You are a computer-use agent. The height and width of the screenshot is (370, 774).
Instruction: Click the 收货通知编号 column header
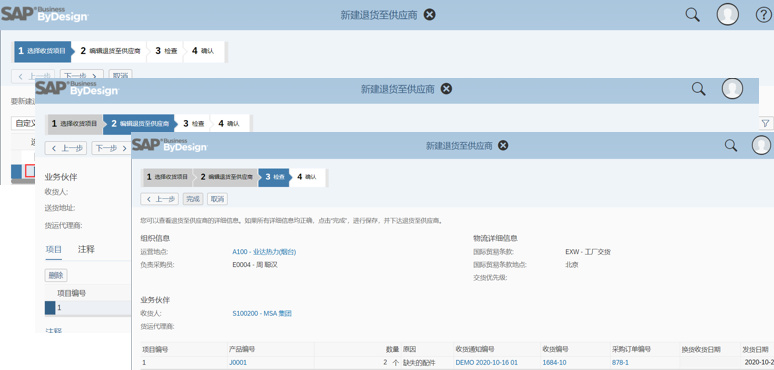point(474,350)
